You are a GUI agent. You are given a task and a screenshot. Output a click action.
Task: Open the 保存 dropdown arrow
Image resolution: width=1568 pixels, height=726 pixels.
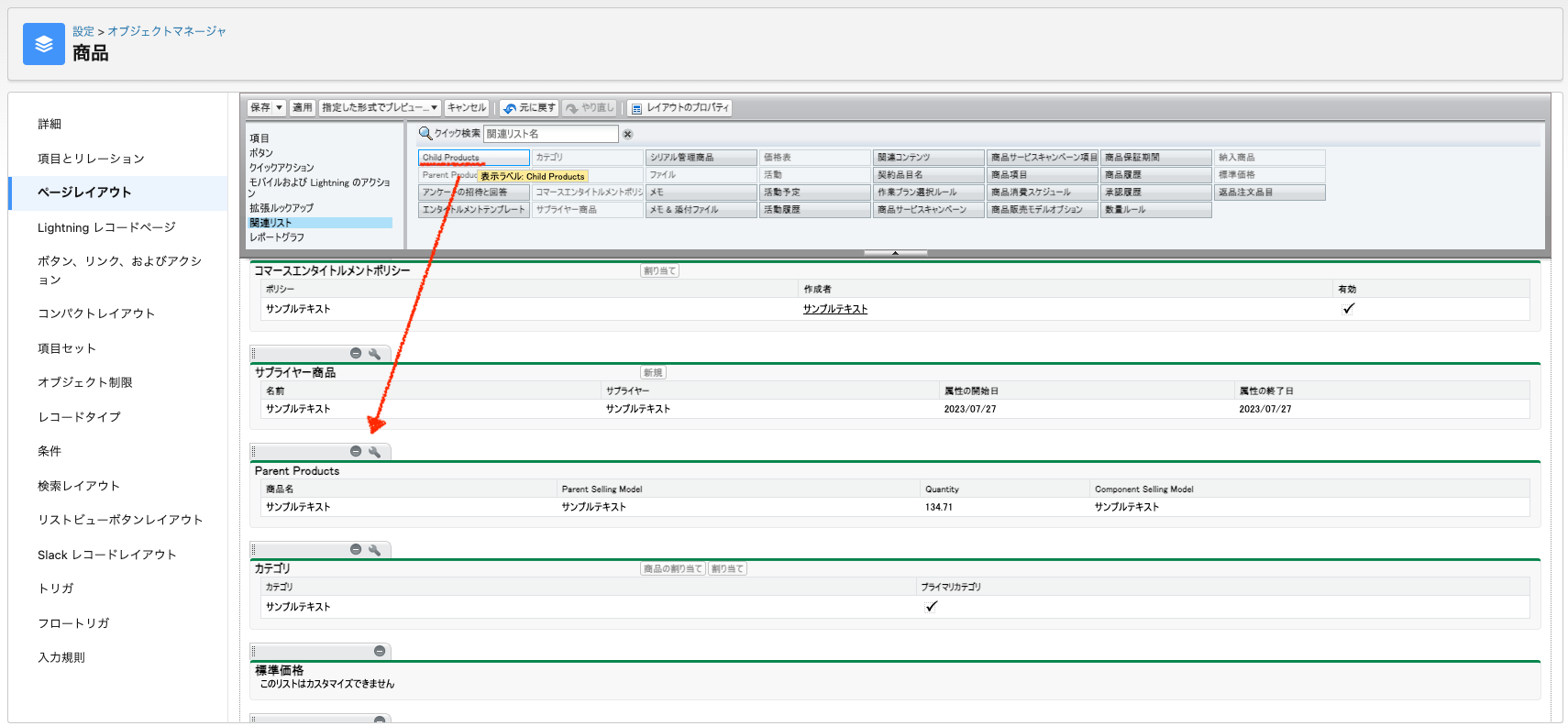280,108
